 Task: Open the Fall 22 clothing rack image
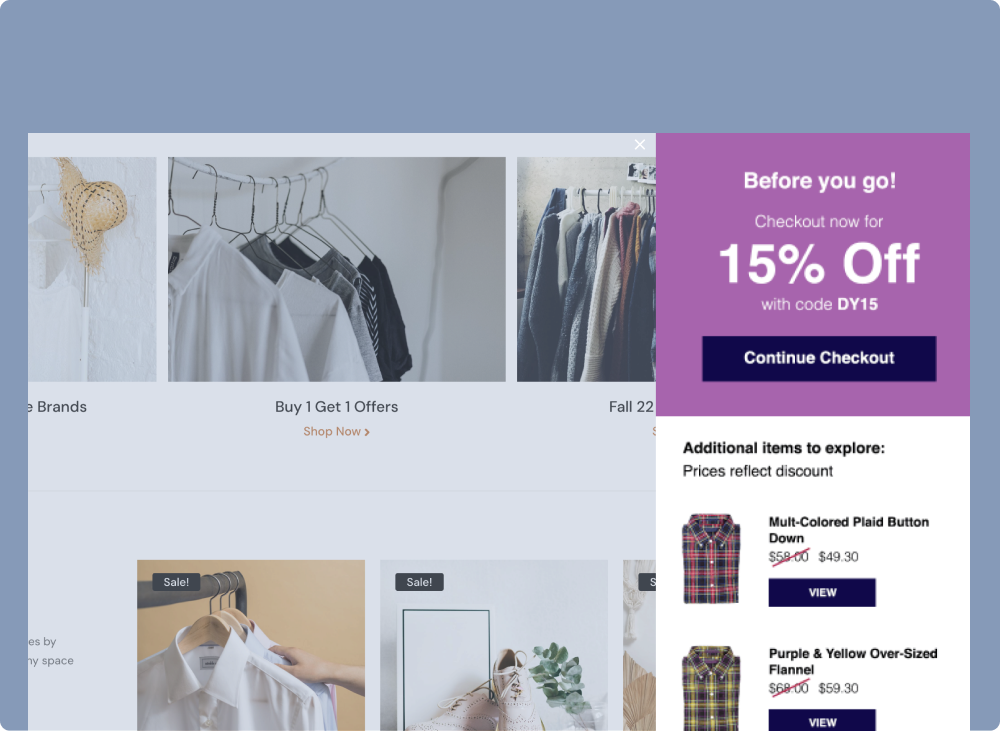586,269
